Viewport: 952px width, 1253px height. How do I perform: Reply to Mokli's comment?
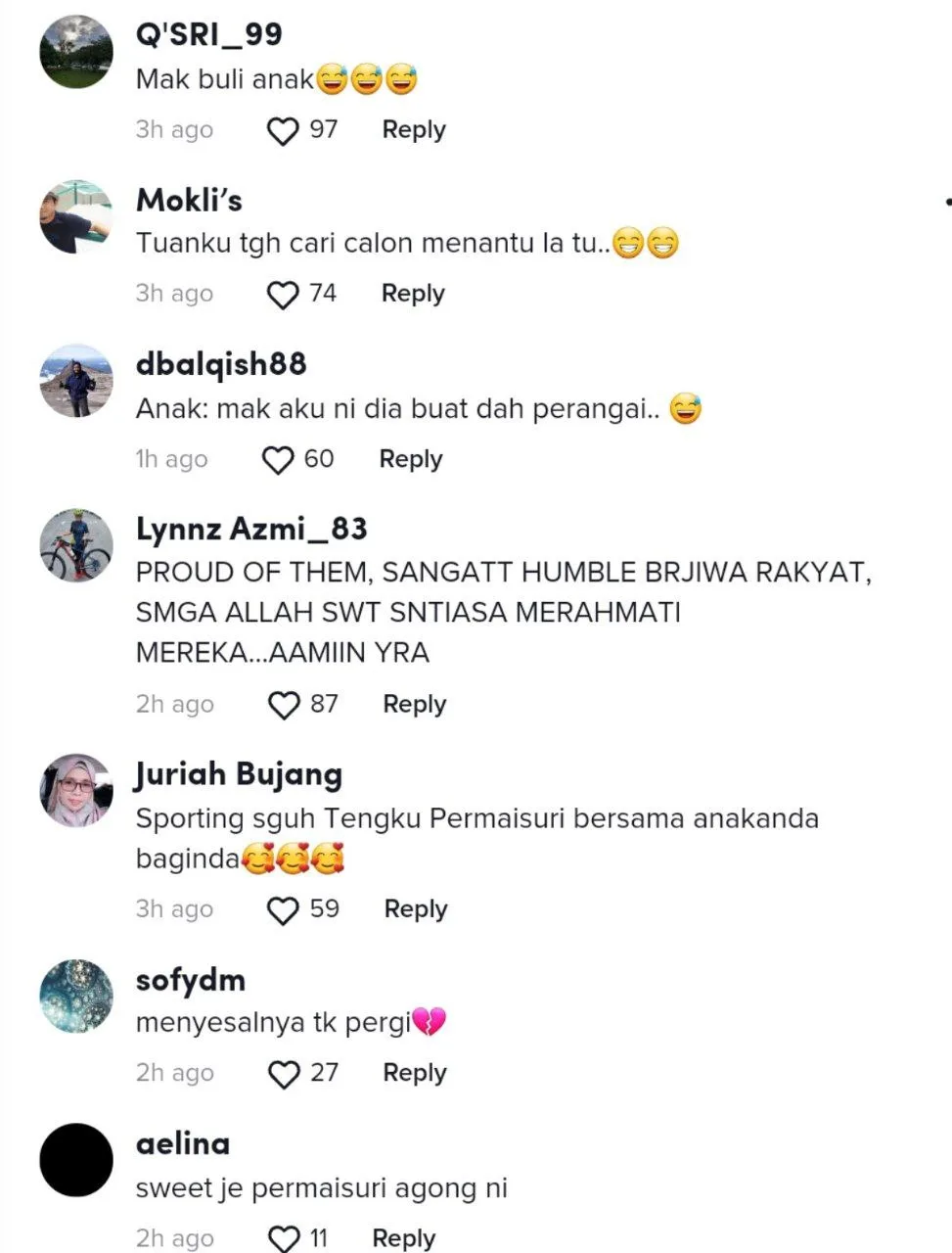click(413, 294)
